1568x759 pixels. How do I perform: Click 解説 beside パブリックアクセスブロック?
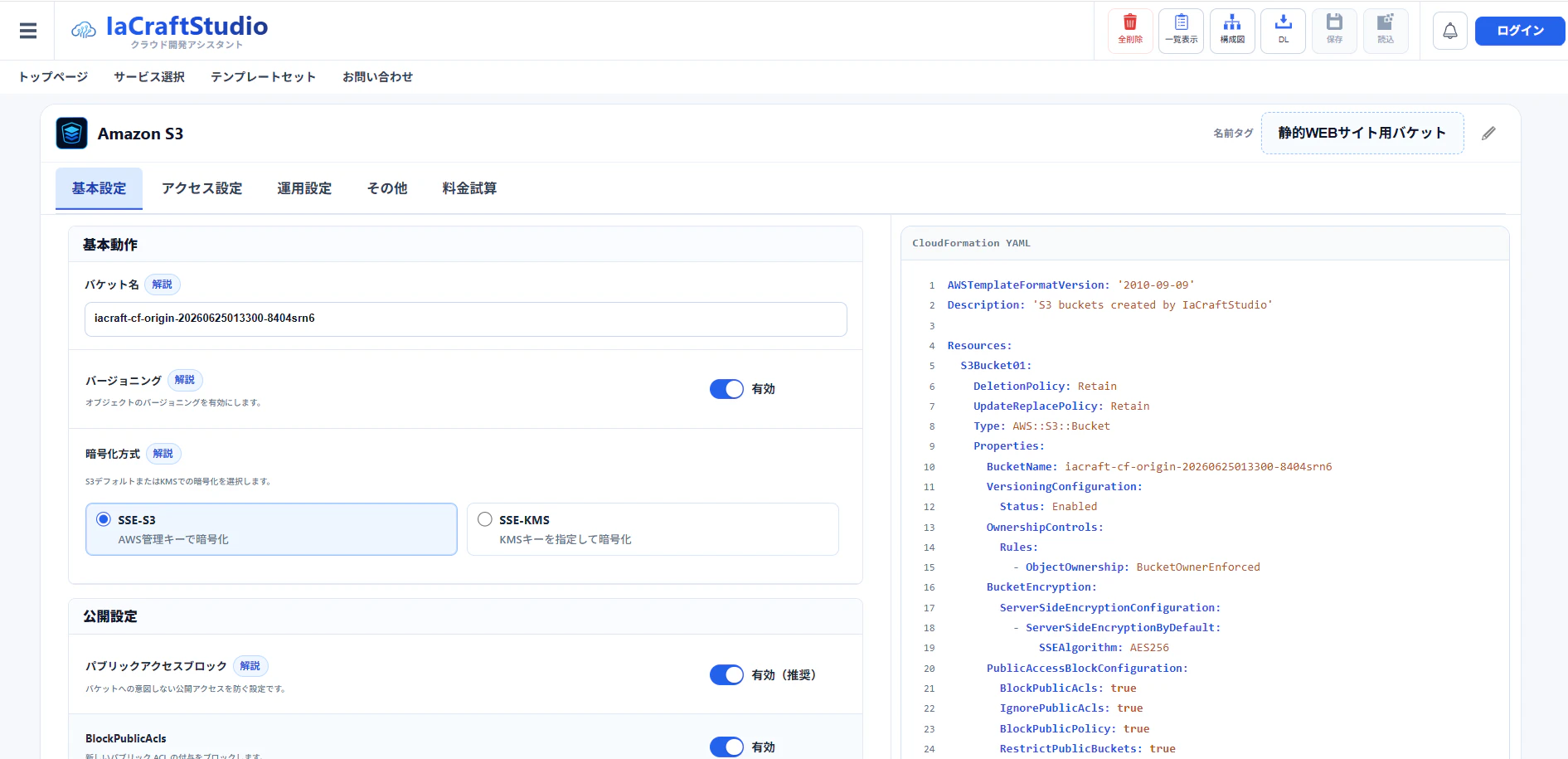pos(250,666)
